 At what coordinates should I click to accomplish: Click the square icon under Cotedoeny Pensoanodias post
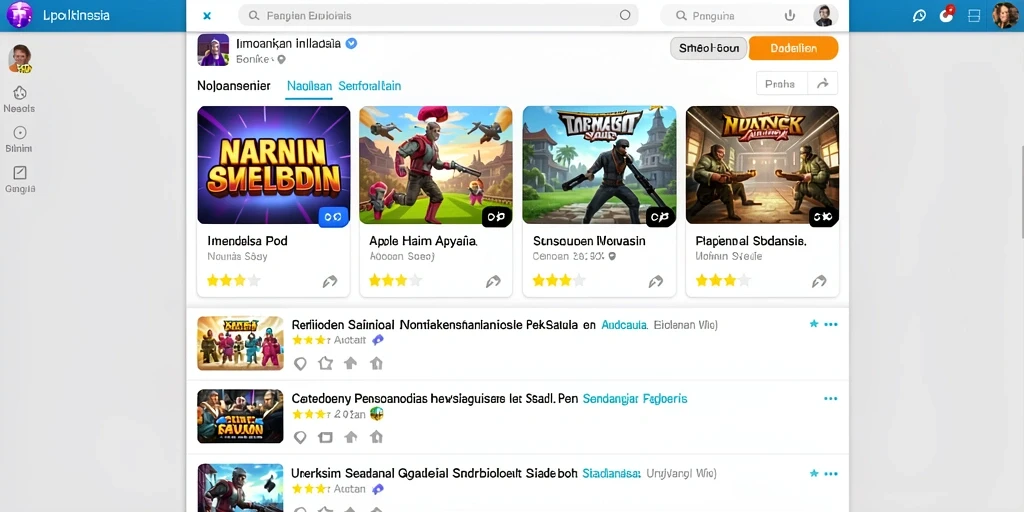point(325,438)
